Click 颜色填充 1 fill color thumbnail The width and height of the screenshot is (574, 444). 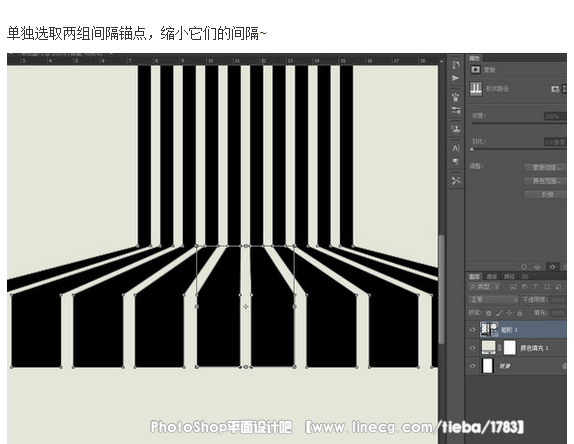[489, 347]
